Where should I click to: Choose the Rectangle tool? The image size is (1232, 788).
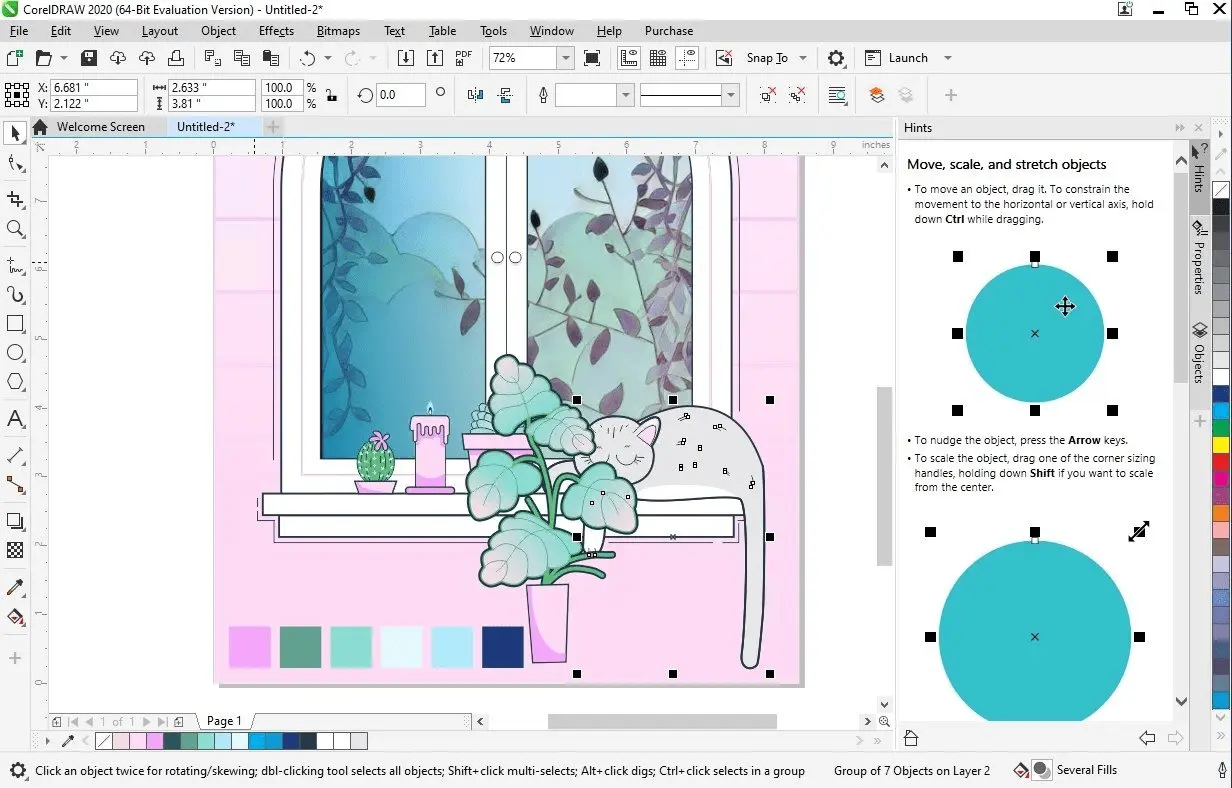pyautogui.click(x=15, y=324)
